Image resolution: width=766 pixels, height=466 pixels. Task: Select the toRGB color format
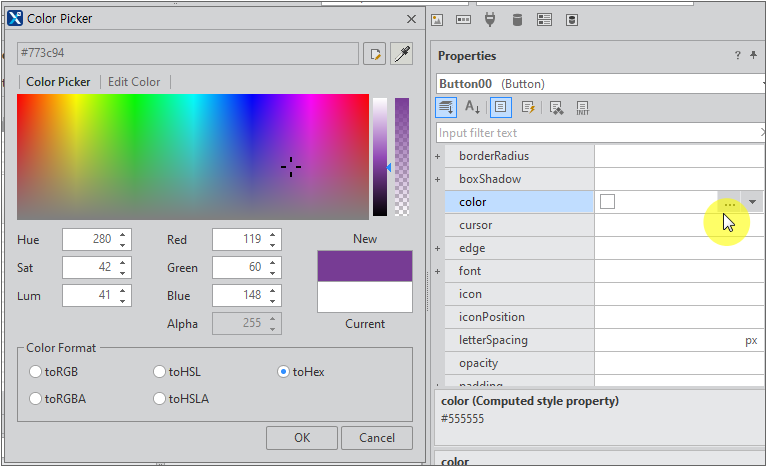tap(37, 372)
